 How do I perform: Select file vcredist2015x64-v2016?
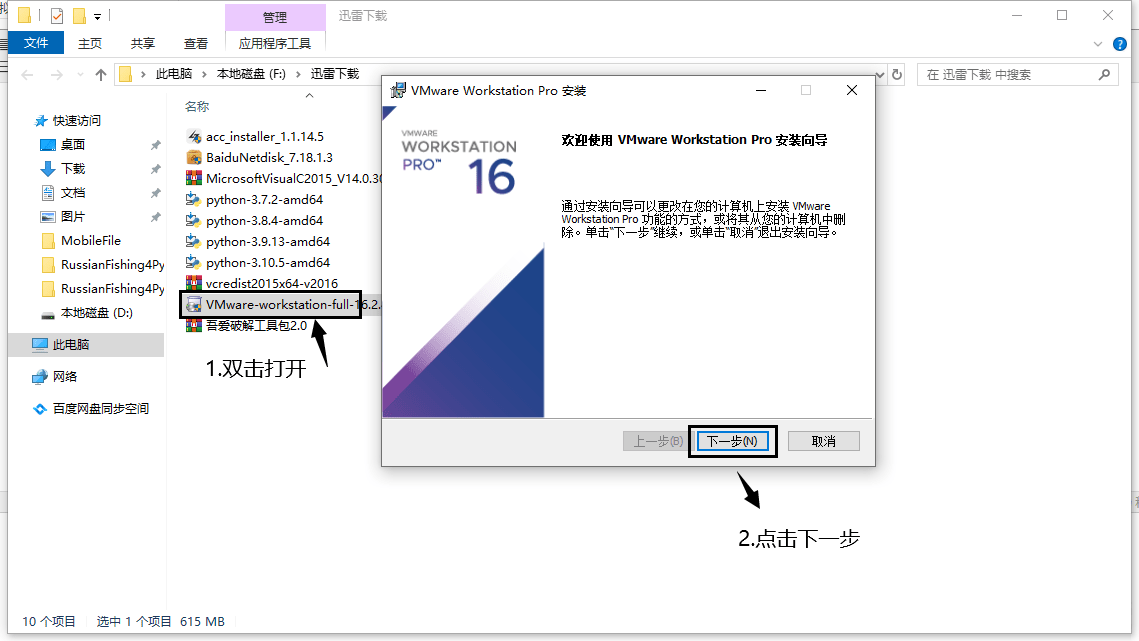(272, 284)
